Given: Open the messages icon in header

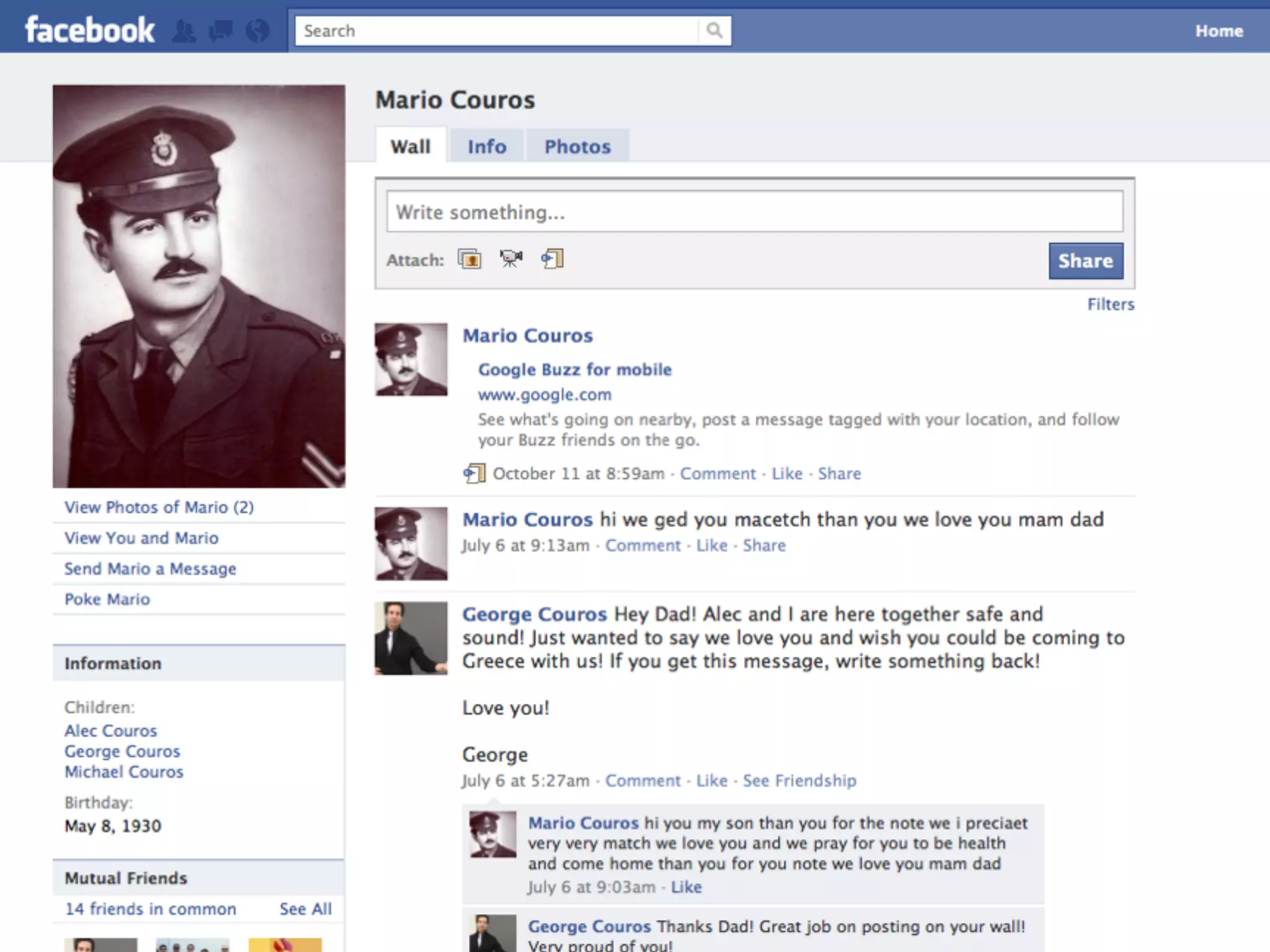Looking at the screenshot, I should (220, 31).
